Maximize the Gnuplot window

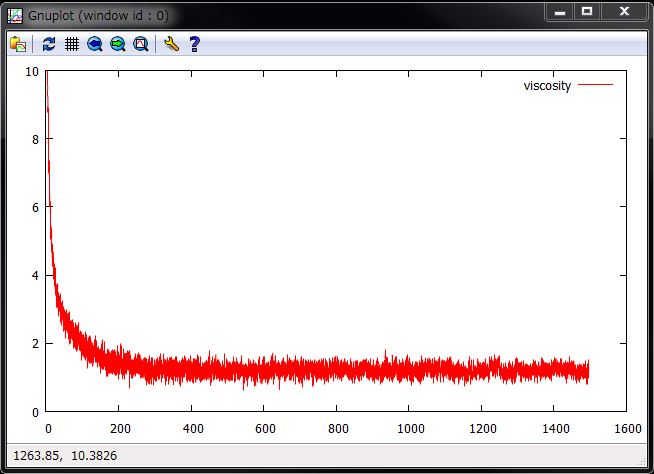point(587,12)
